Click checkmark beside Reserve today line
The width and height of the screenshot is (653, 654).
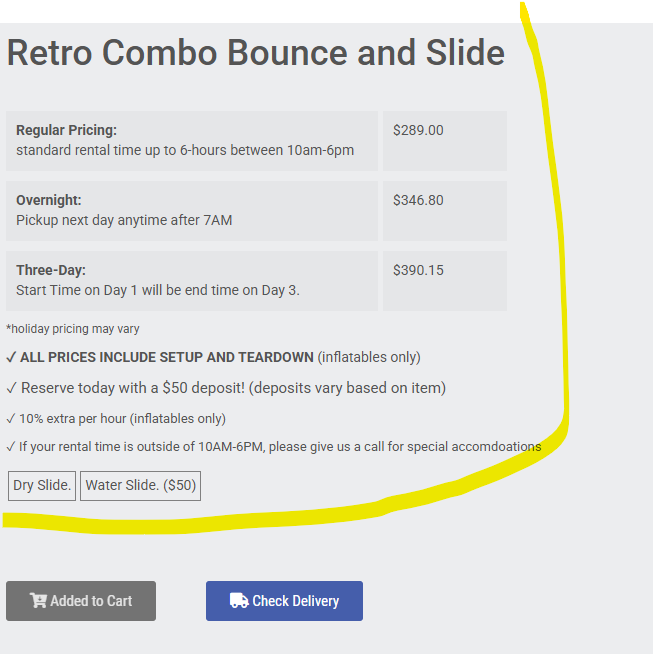(x=11, y=388)
